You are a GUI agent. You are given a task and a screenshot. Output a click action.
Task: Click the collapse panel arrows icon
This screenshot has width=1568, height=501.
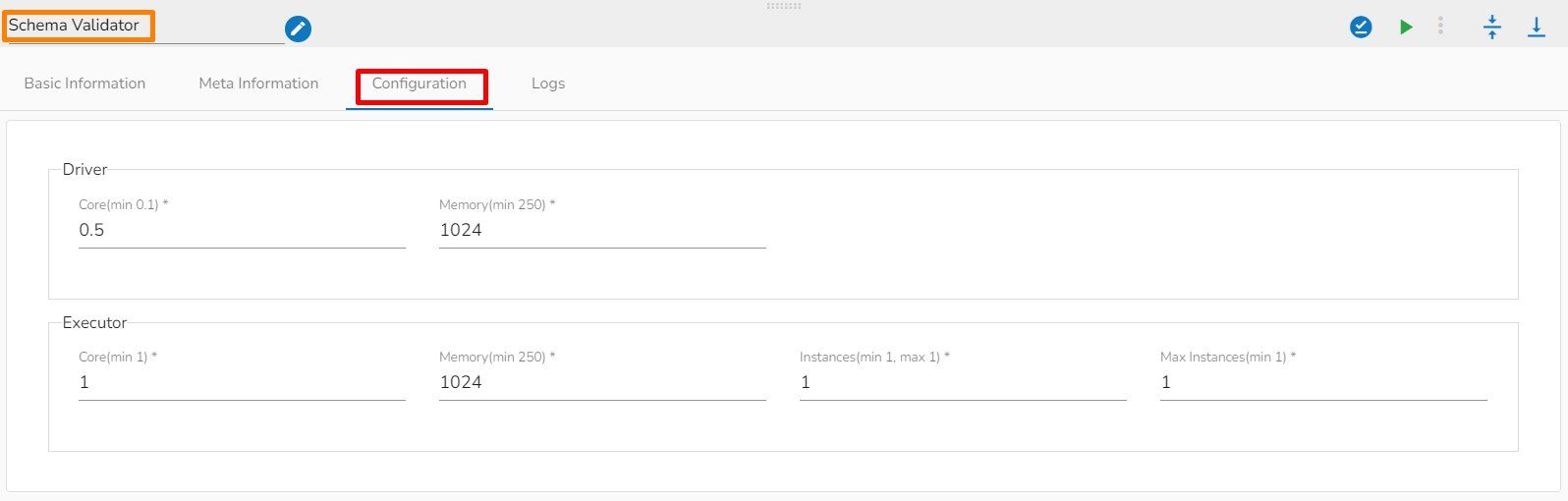point(1491,28)
